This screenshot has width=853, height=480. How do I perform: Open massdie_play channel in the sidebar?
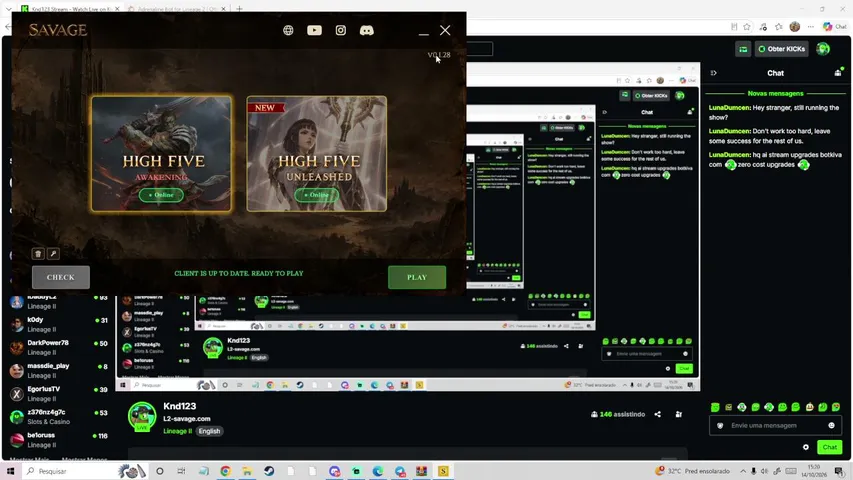pyautogui.click(x=59, y=371)
